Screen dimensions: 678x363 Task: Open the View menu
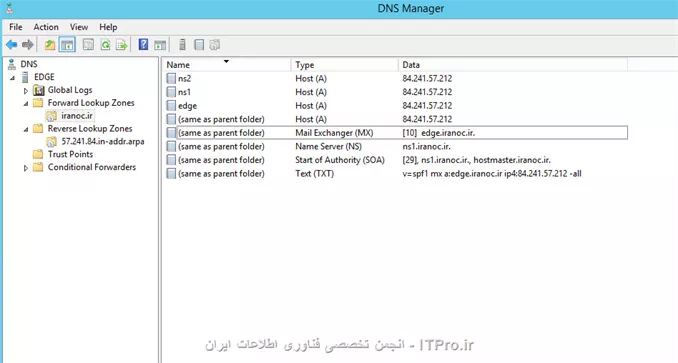[79, 27]
